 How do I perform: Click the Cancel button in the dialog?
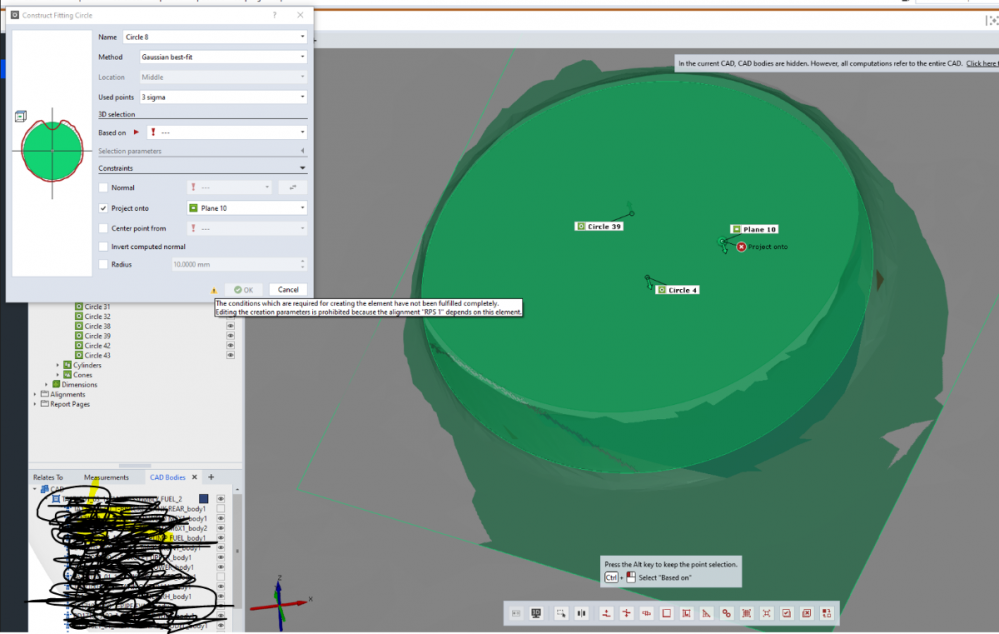tap(288, 289)
